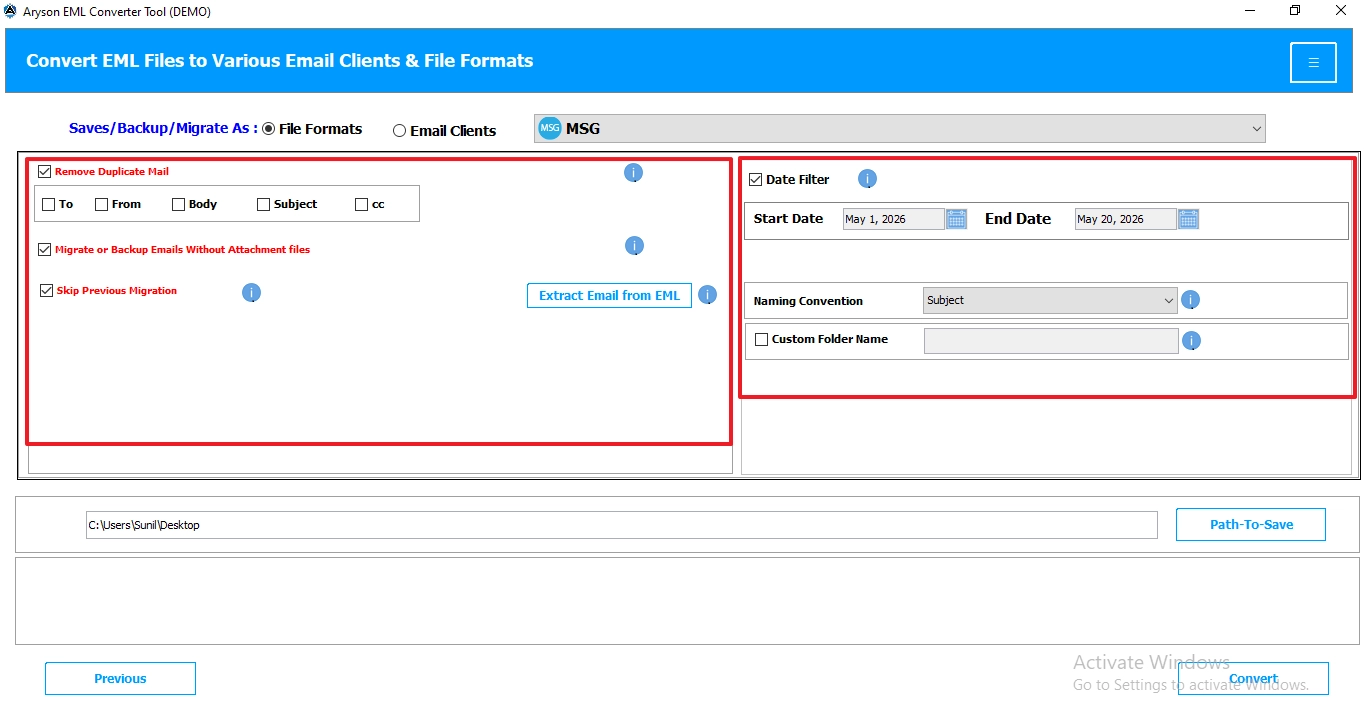1366x728 pixels.
Task: Click the End Date field showing May 20, 2026
Action: coord(1125,219)
